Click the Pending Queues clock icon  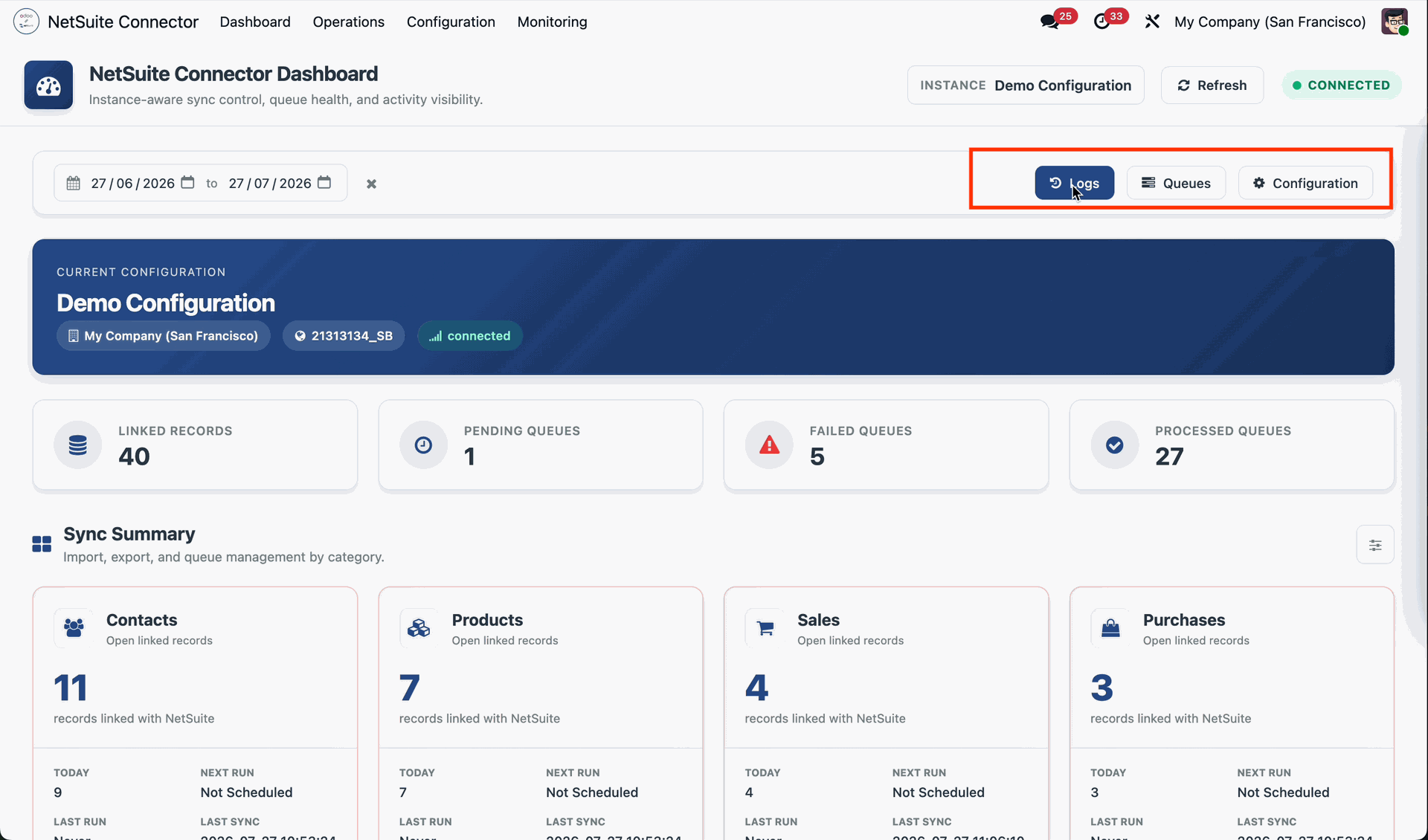(423, 445)
